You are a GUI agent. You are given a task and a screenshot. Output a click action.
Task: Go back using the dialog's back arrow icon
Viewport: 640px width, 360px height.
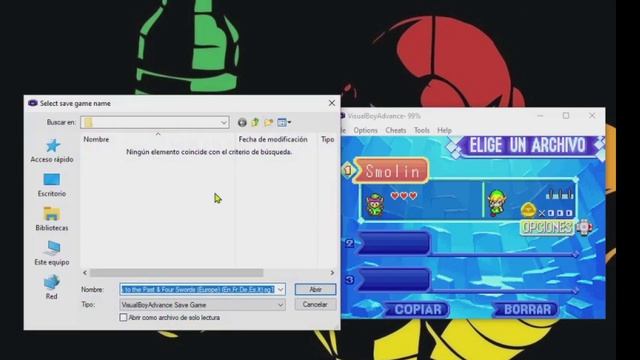pyautogui.click(x=242, y=122)
